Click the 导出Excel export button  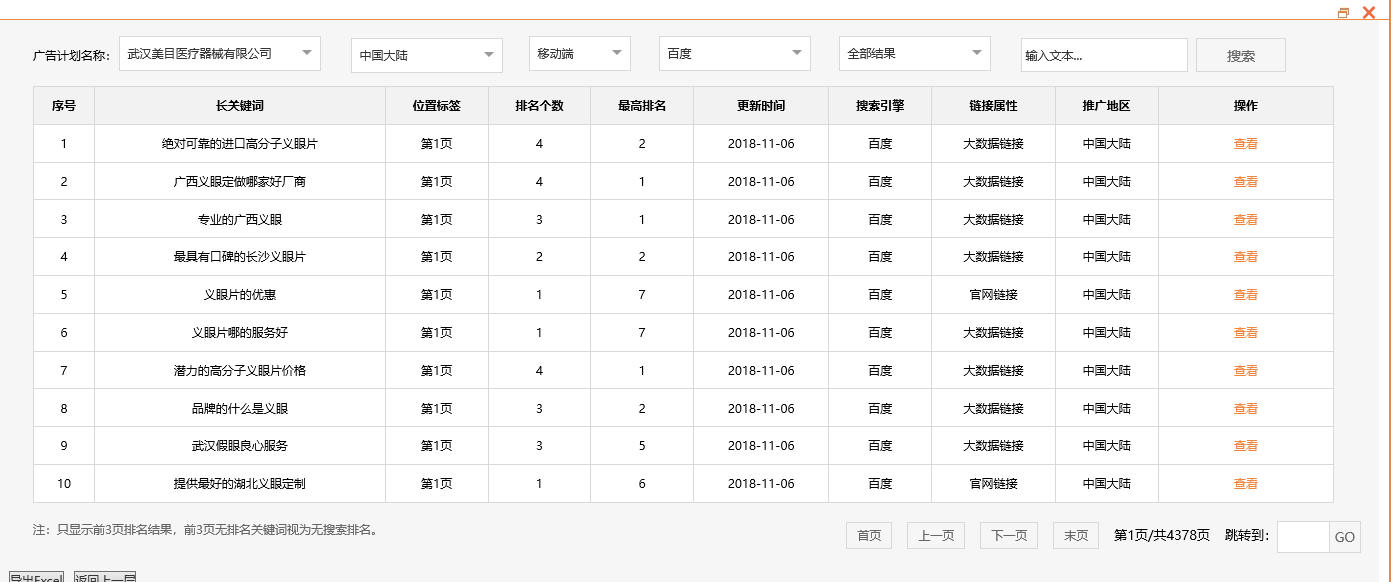coord(37,578)
